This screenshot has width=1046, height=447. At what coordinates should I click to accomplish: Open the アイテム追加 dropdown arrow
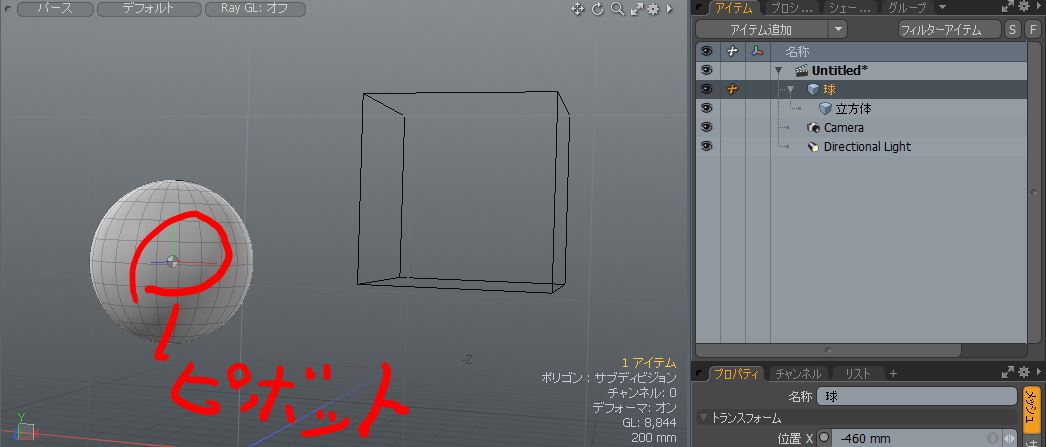coord(839,29)
